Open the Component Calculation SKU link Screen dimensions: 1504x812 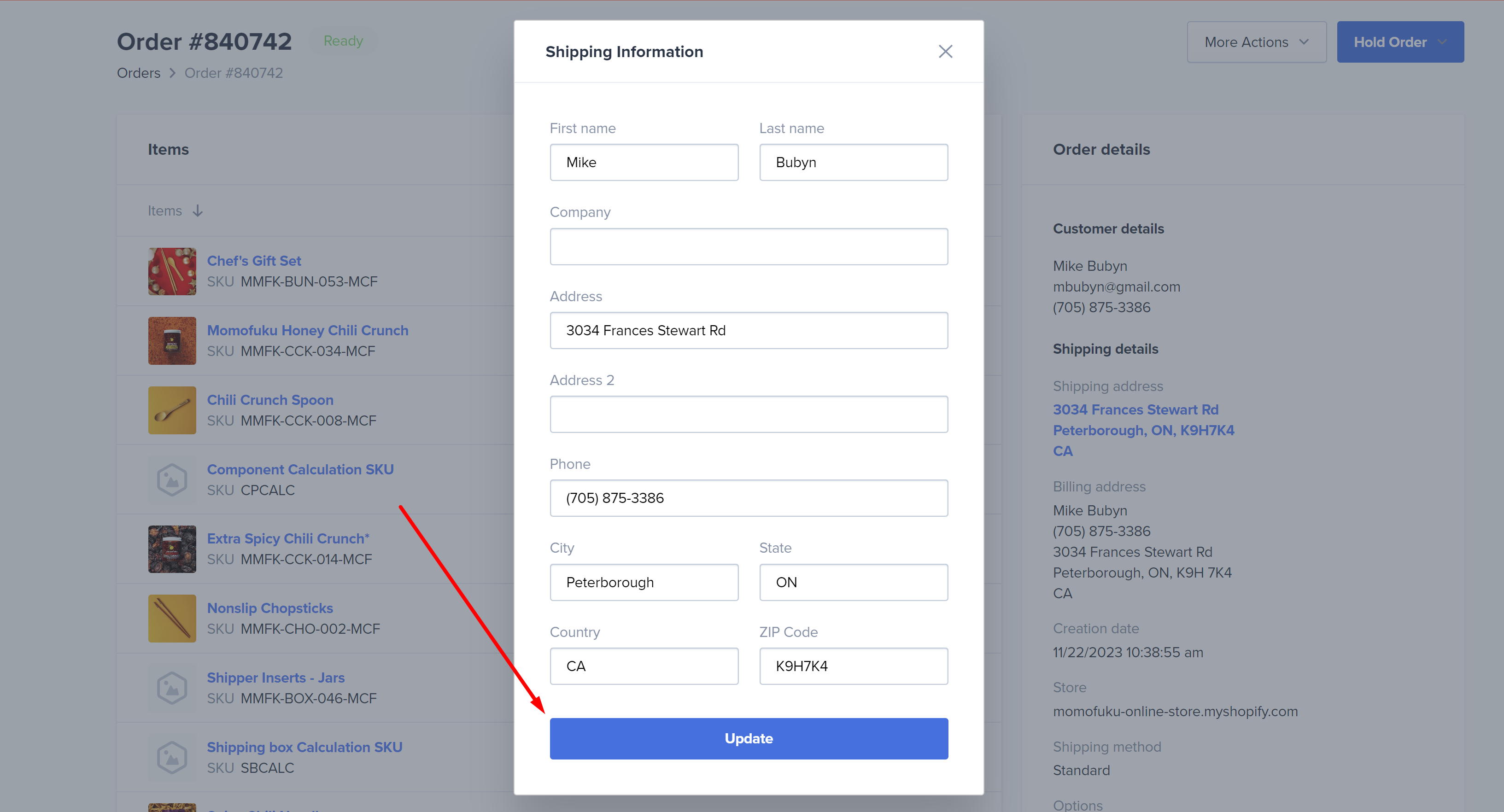(x=300, y=469)
